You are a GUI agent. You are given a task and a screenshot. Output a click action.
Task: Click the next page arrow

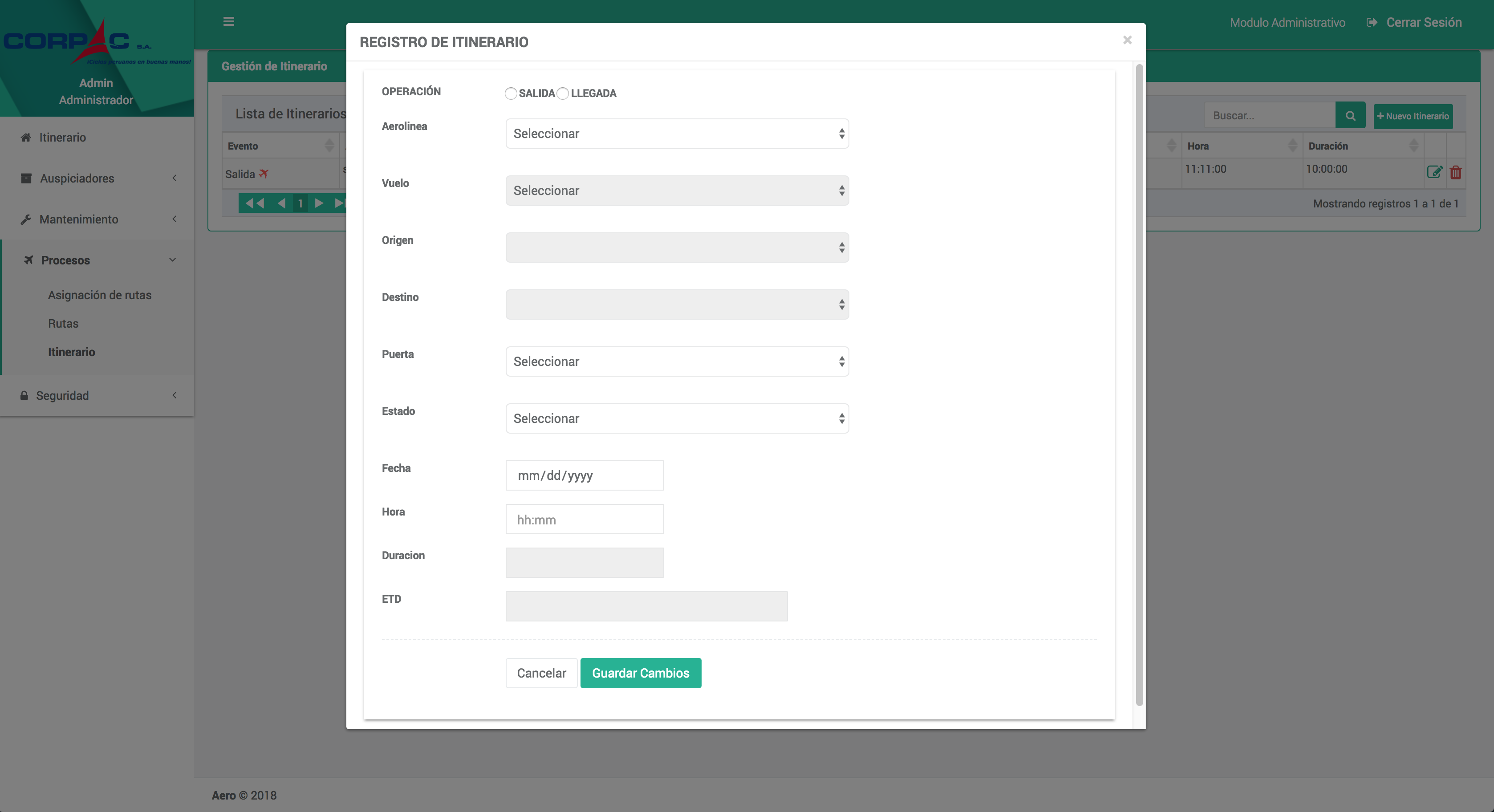(x=319, y=203)
